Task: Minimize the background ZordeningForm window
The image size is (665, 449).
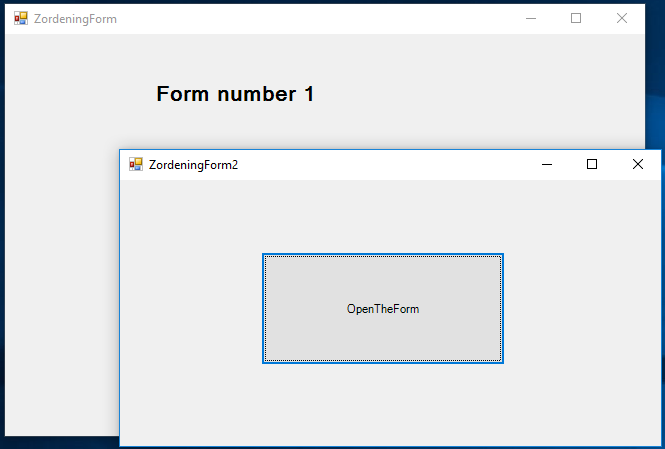Action: pyautogui.click(x=531, y=18)
